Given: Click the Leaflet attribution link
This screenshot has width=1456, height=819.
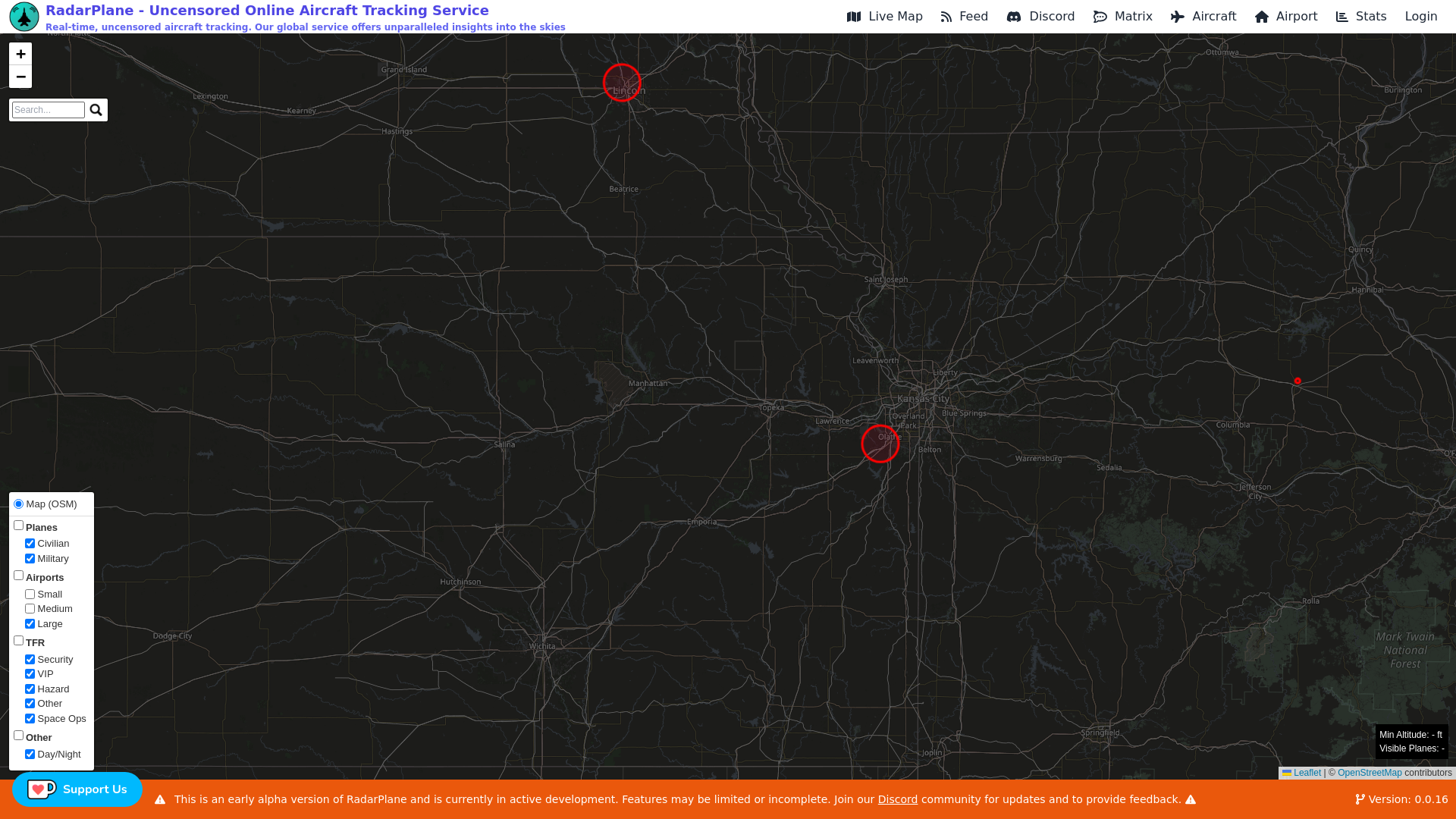Looking at the screenshot, I should pyautogui.click(x=1306, y=773).
